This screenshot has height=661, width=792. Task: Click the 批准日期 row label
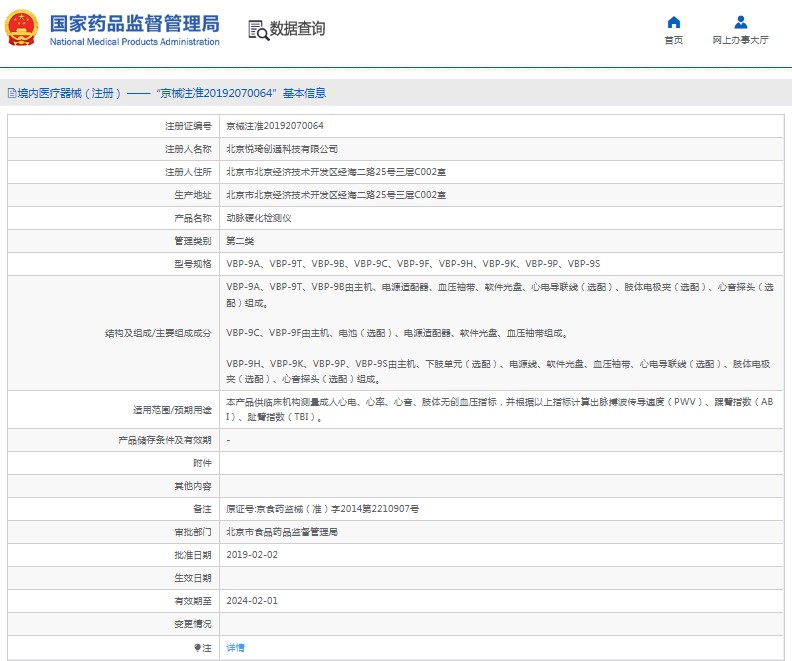192,555
